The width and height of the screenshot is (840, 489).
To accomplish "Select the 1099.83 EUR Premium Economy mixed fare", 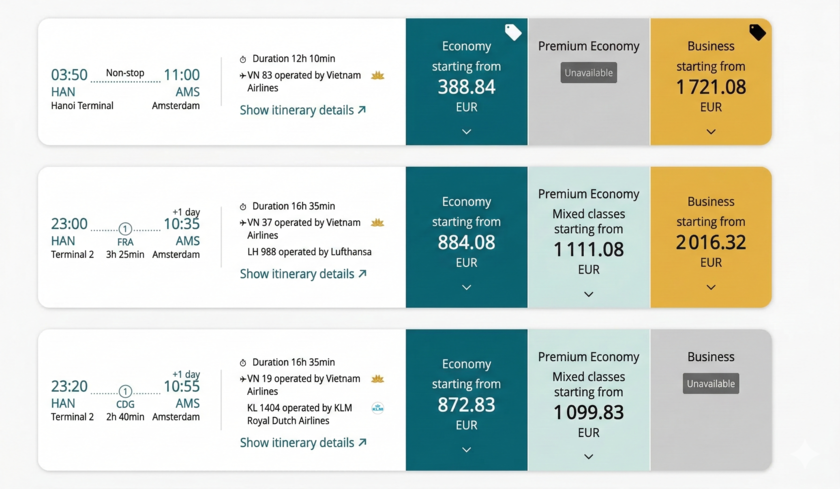I will [x=588, y=412].
